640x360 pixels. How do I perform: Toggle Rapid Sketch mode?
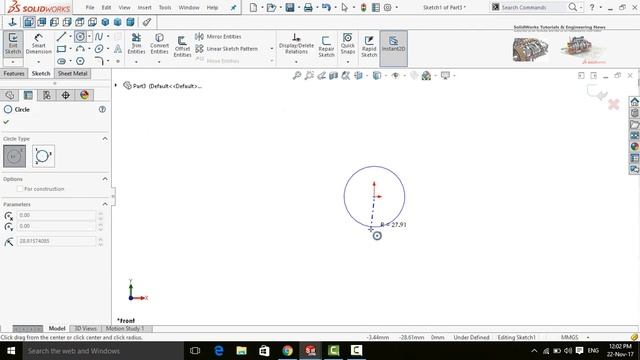[369, 47]
